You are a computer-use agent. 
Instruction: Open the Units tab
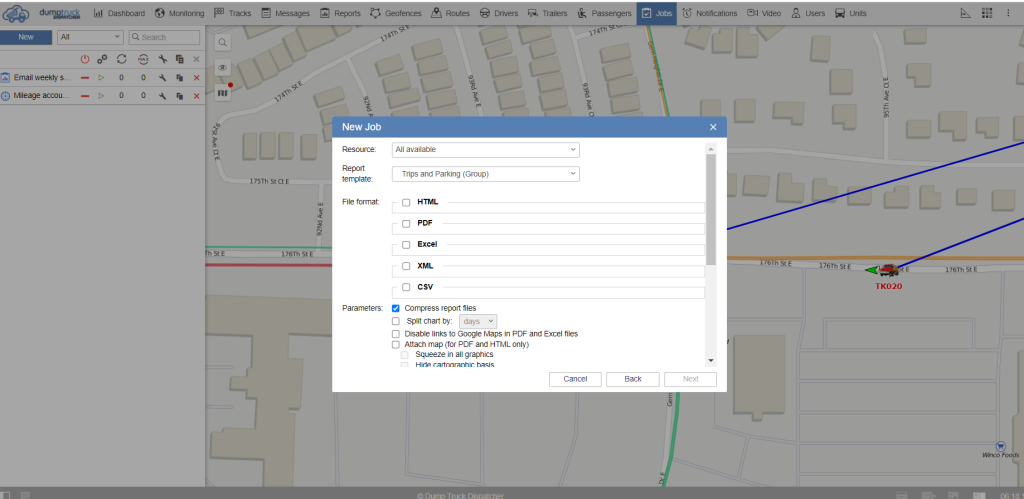click(x=851, y=13)
